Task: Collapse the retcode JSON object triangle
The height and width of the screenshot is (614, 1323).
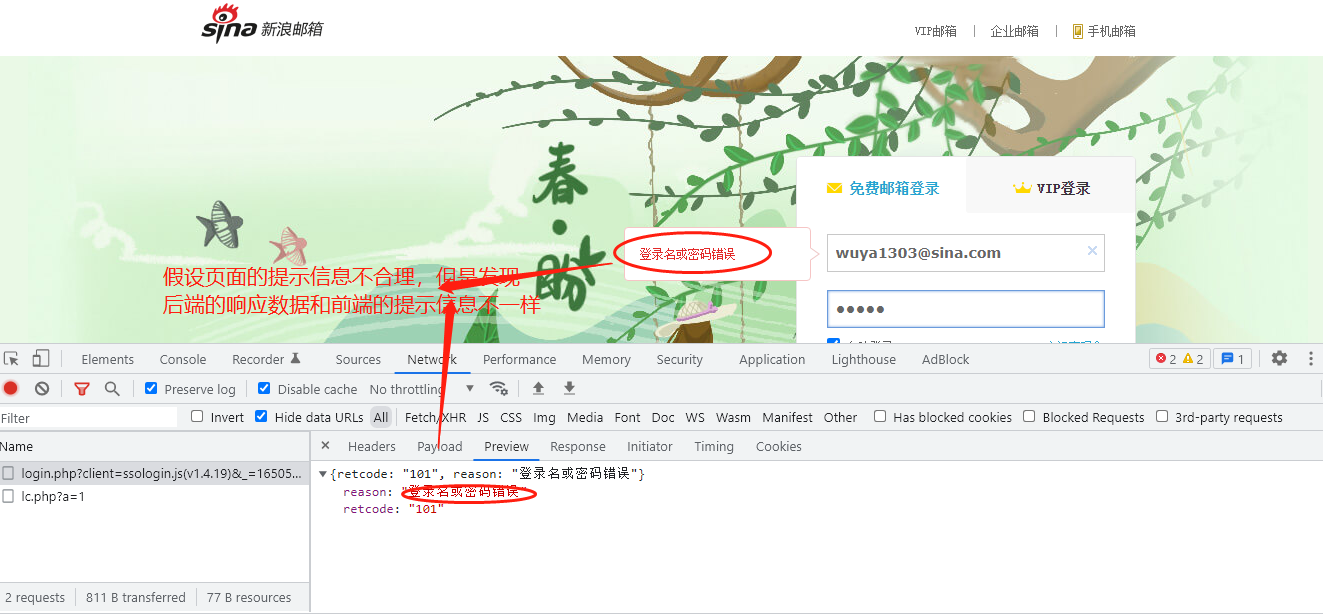Action: click(323, 474)
